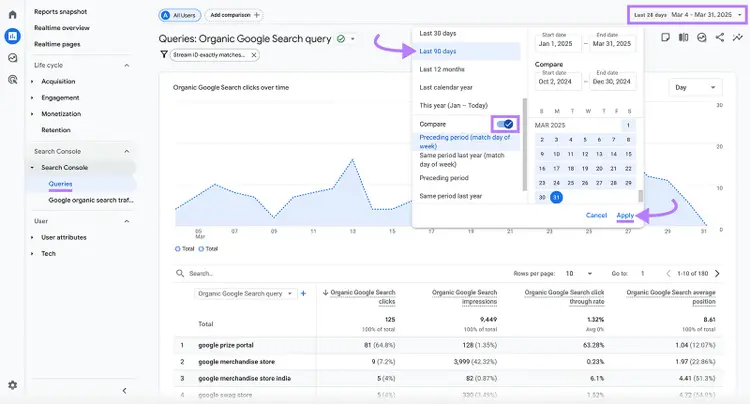Click the customize report icon

665,37
